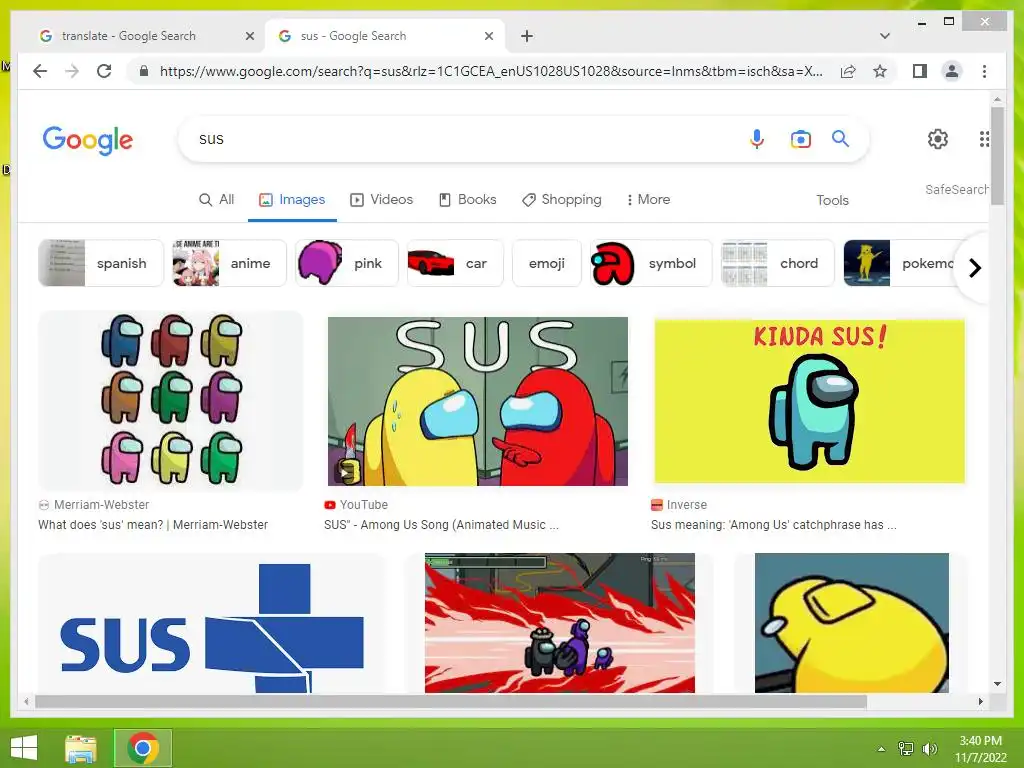This screenshot has width=1024, height=768.
Task: Open Chrome three-dot menu
Action: [x=984, y=71]
